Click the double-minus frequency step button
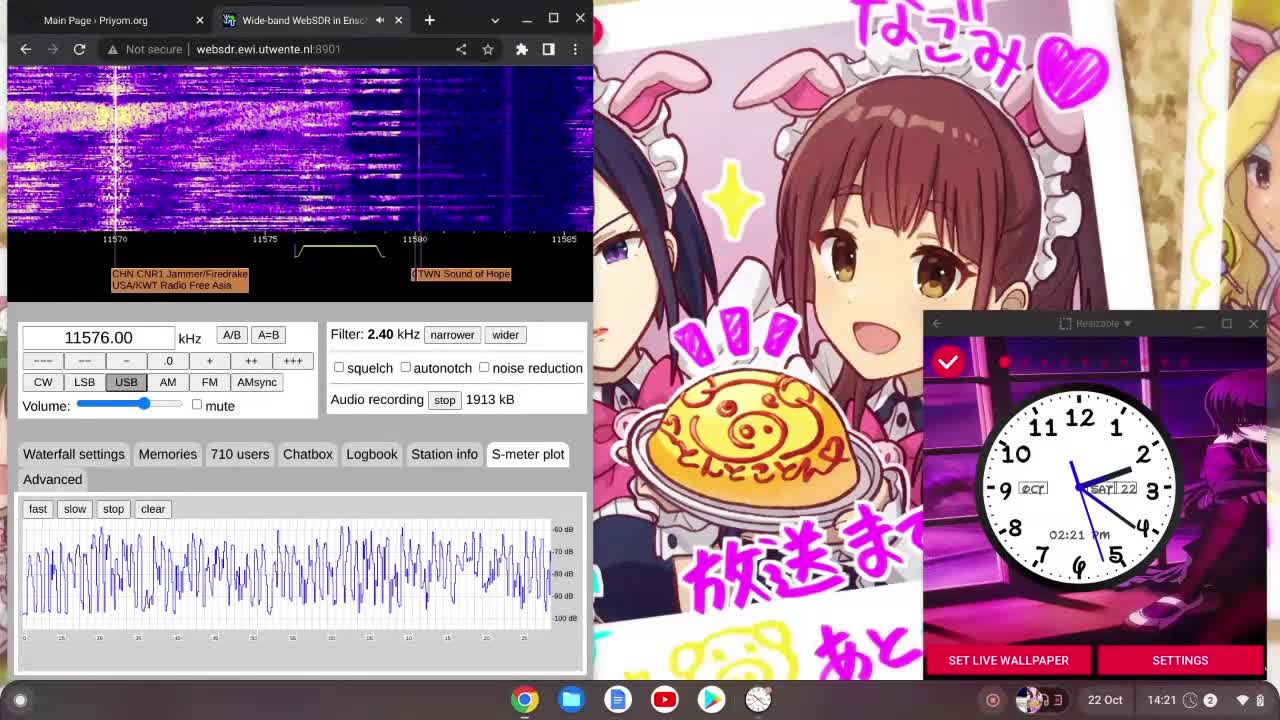 point(84,361)
